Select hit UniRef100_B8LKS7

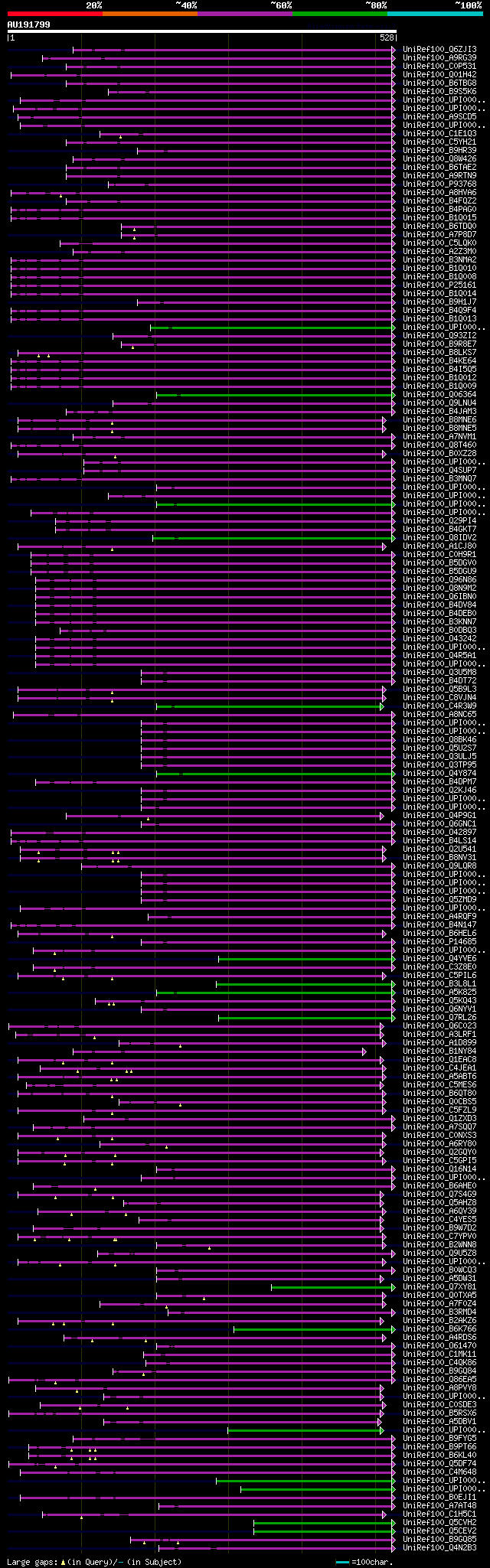[x=439, y=352]
